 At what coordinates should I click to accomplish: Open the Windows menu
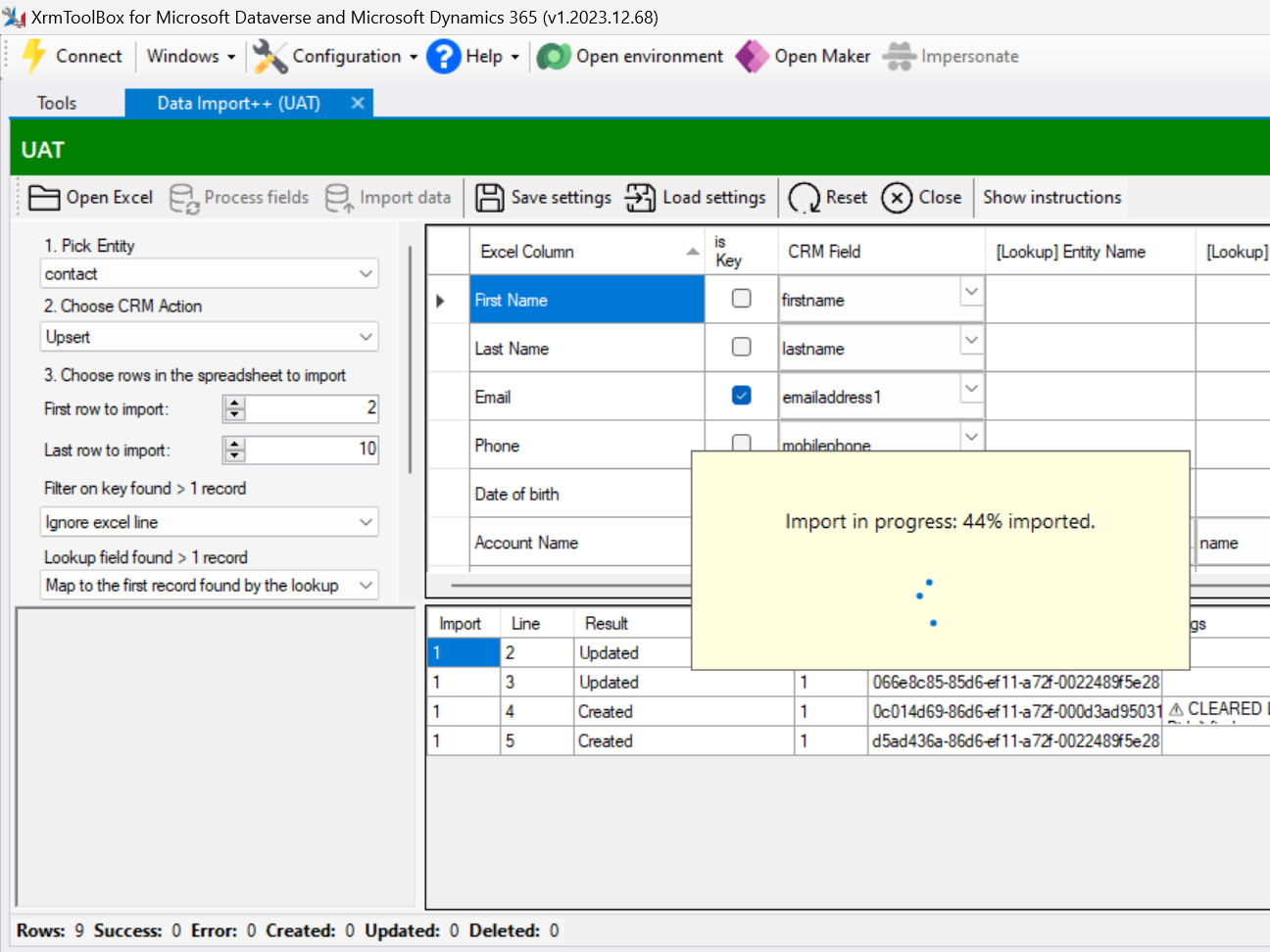pyautogui.click(x=188, y=57)
